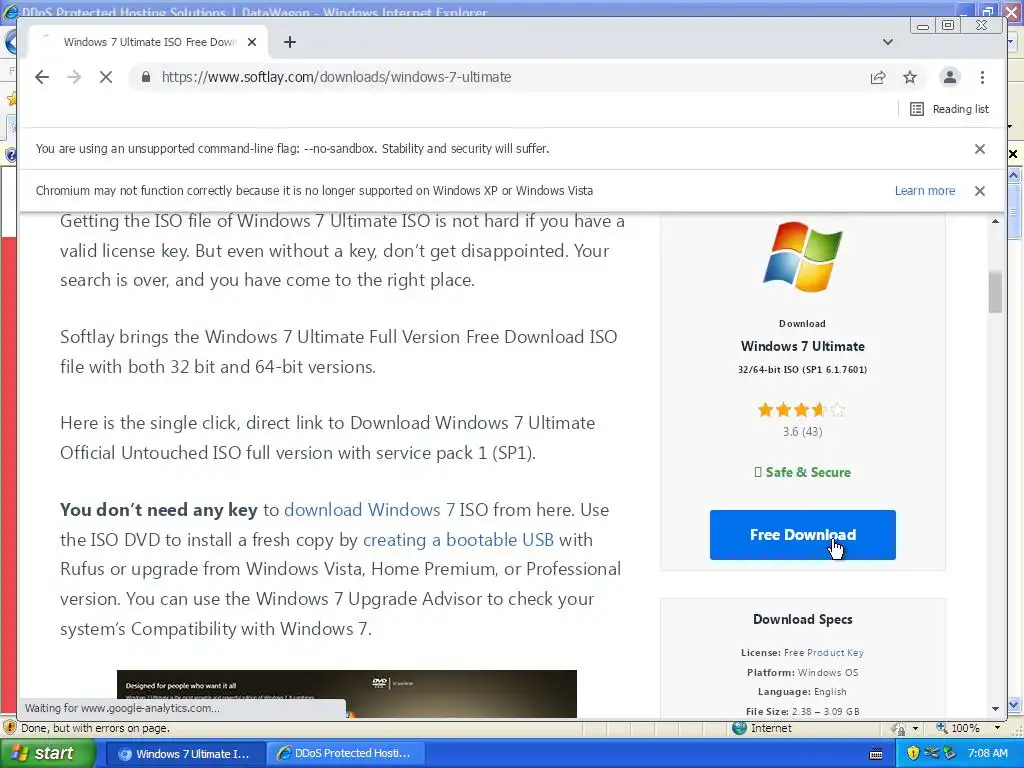Viewport: 1024px width, 768px height.
Task: Open the Chromium three-dot menu
Action: click(982, 77)
